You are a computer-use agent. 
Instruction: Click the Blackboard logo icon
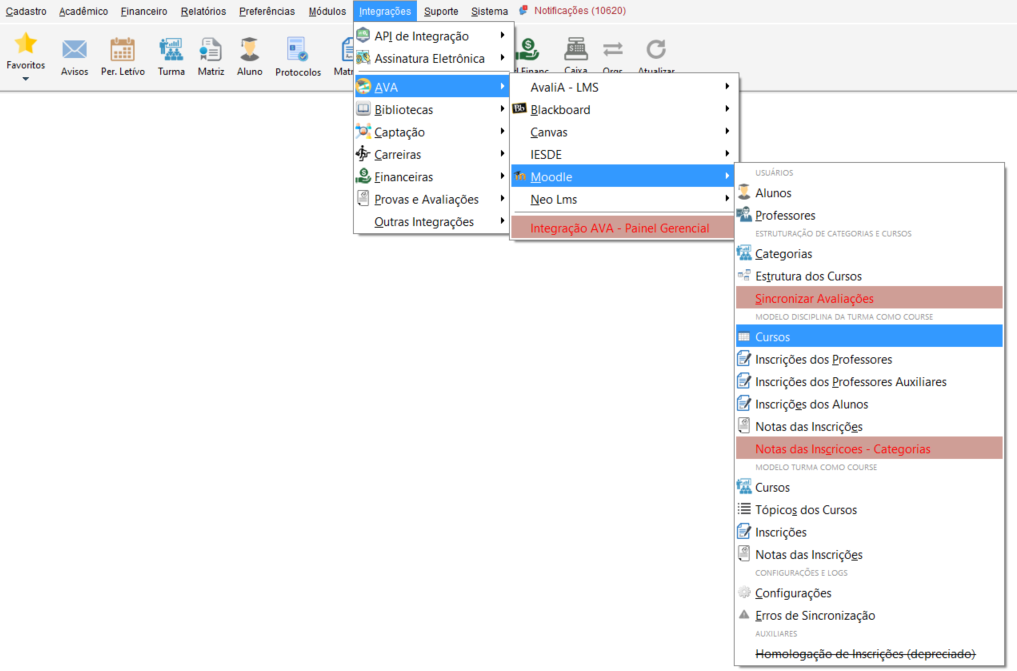(520, 109)
